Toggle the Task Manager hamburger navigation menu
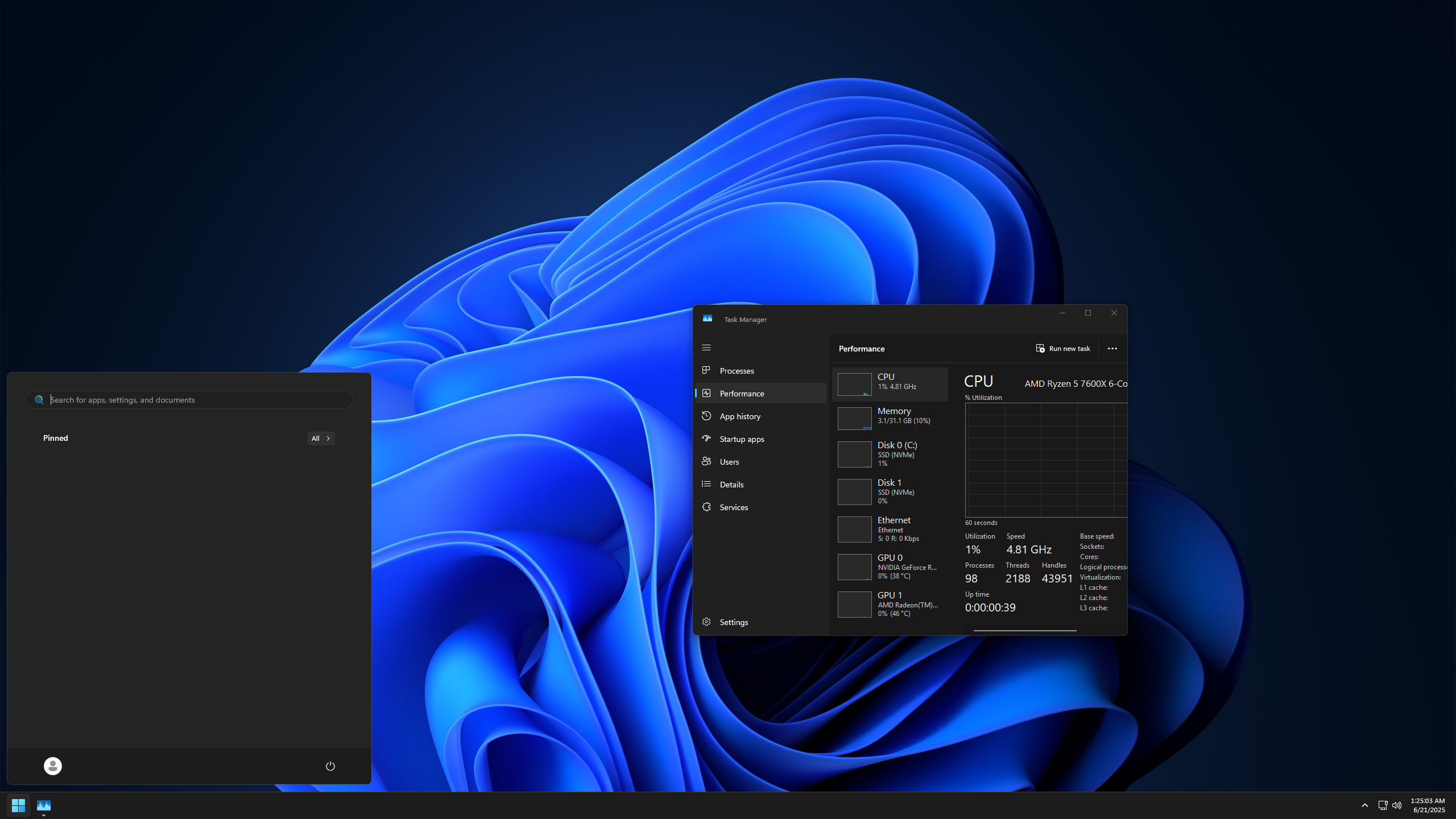 point(706,348)
